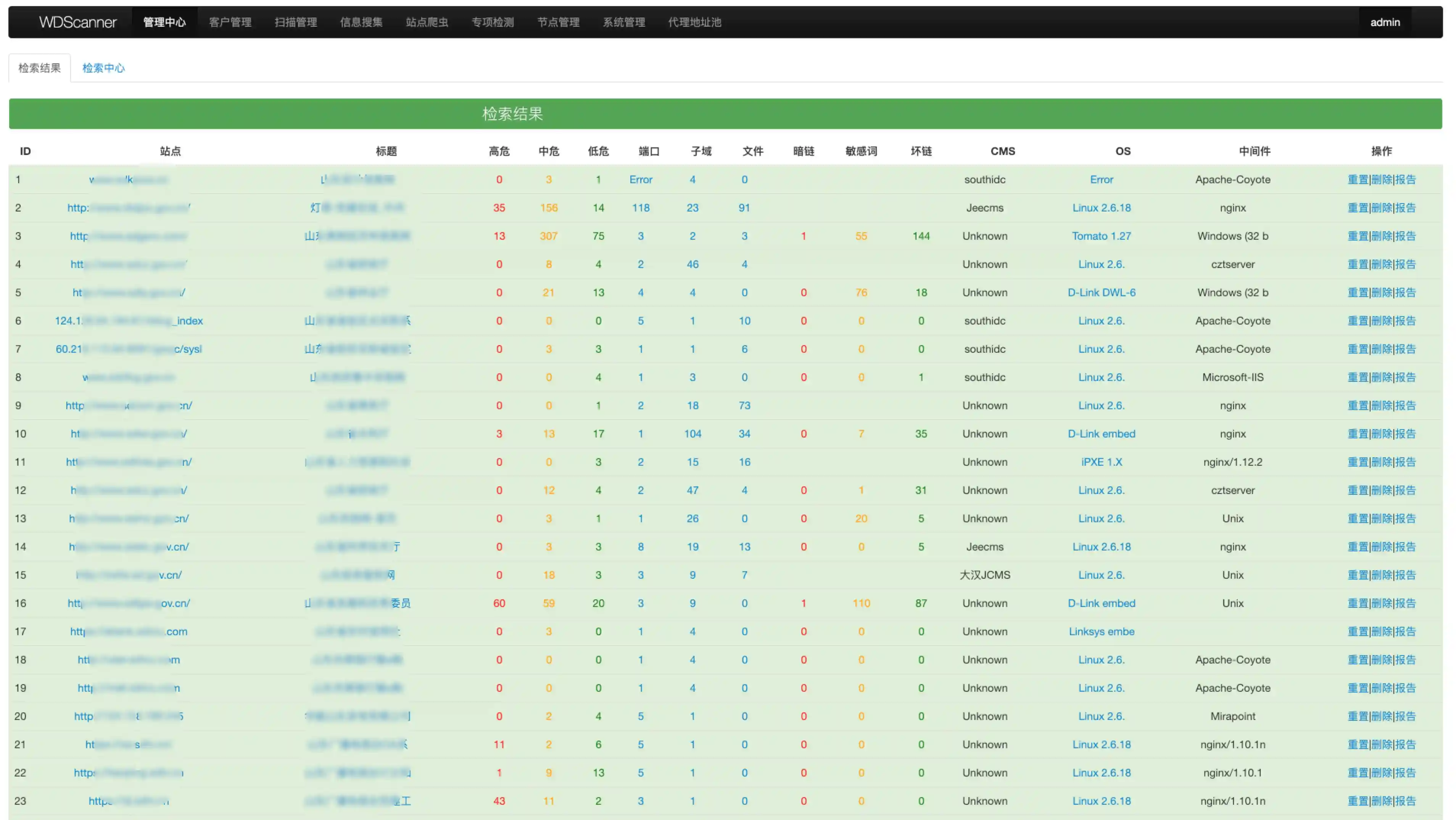Viewport: 1456px width, 820px height.
Task: Go to 信息搜集 in top navigation
Action: click(361, 22)
